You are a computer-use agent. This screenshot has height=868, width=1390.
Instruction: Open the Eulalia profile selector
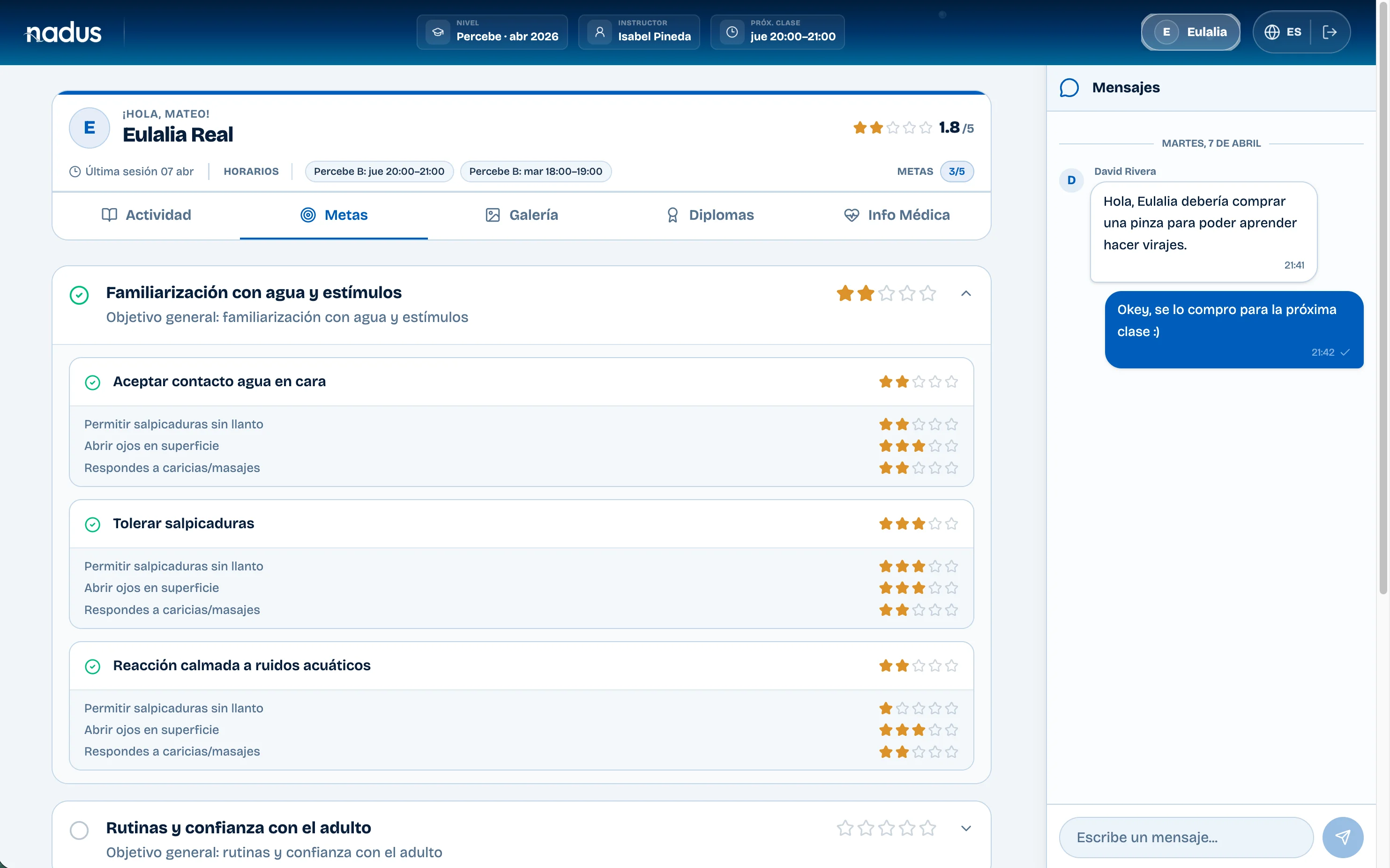pyautogui.click(x=1190, y=32)
